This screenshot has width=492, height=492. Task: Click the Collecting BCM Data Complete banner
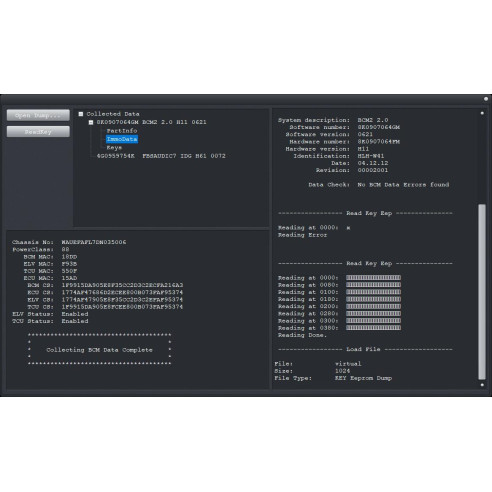(99, 349)
